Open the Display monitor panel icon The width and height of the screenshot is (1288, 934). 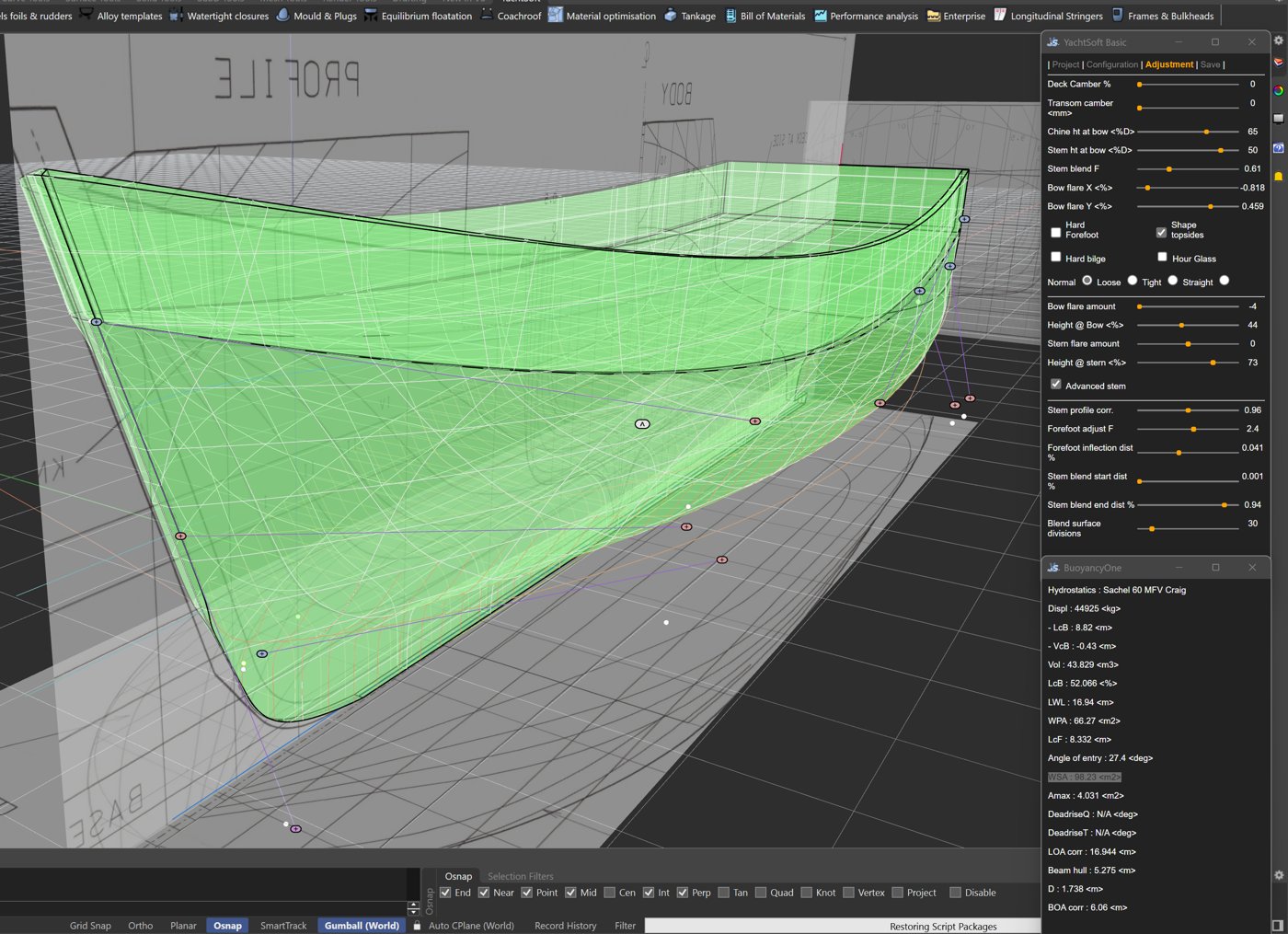coord(1278,119)
